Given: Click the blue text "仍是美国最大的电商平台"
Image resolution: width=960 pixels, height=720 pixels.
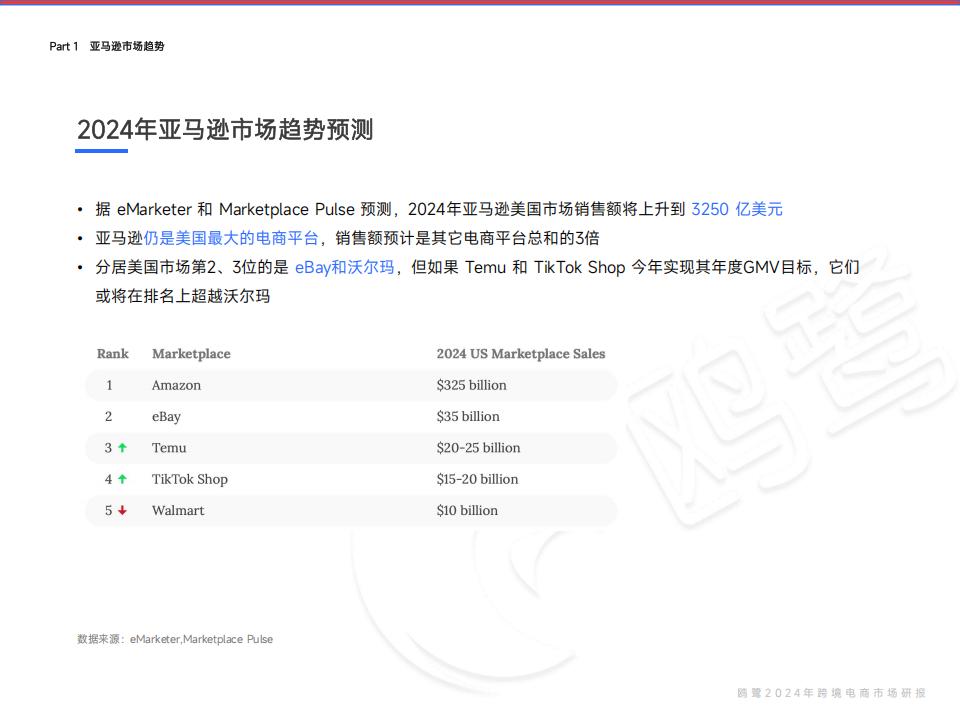Looking at the screenshot, I should 231,238.
